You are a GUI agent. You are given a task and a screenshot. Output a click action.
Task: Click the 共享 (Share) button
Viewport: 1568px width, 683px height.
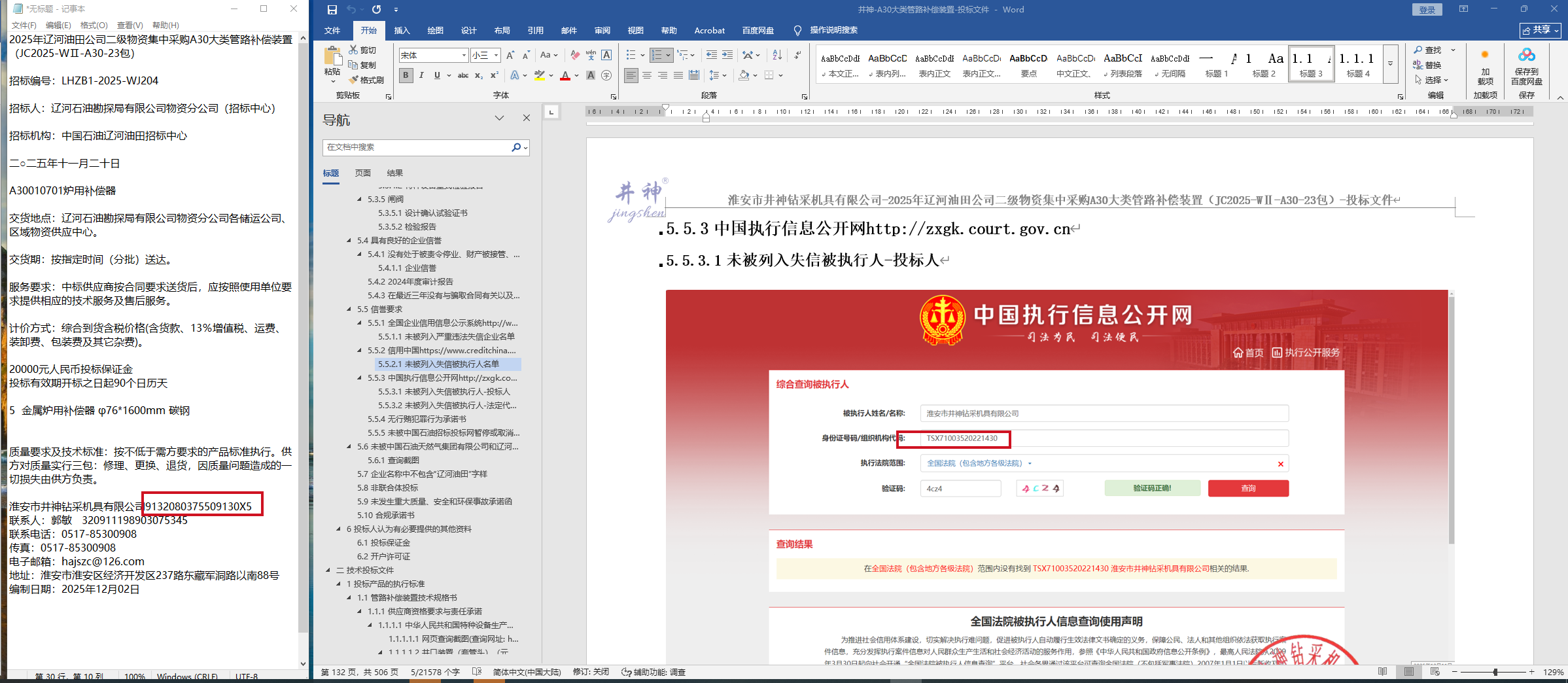[x=1541, y=30]
